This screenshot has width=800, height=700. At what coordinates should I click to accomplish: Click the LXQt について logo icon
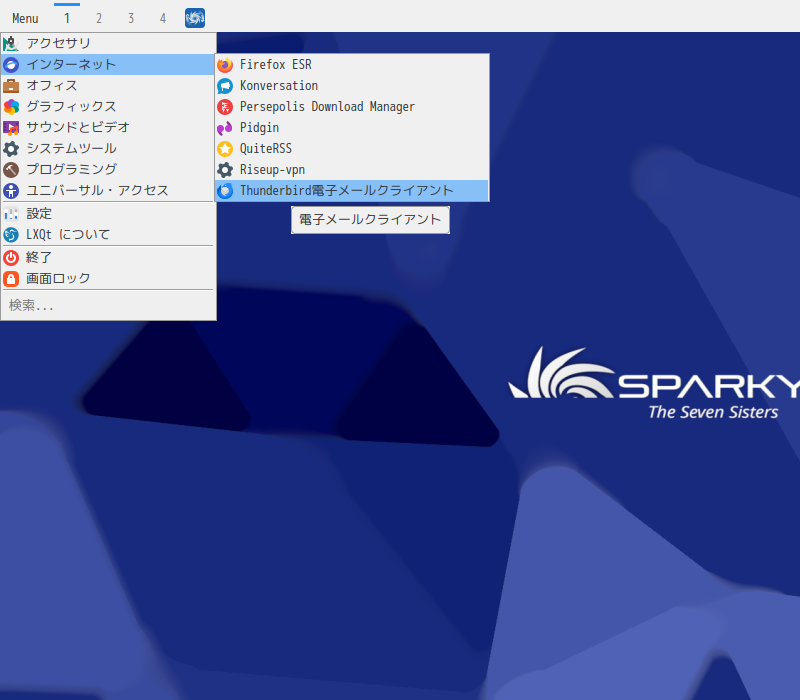11,234
